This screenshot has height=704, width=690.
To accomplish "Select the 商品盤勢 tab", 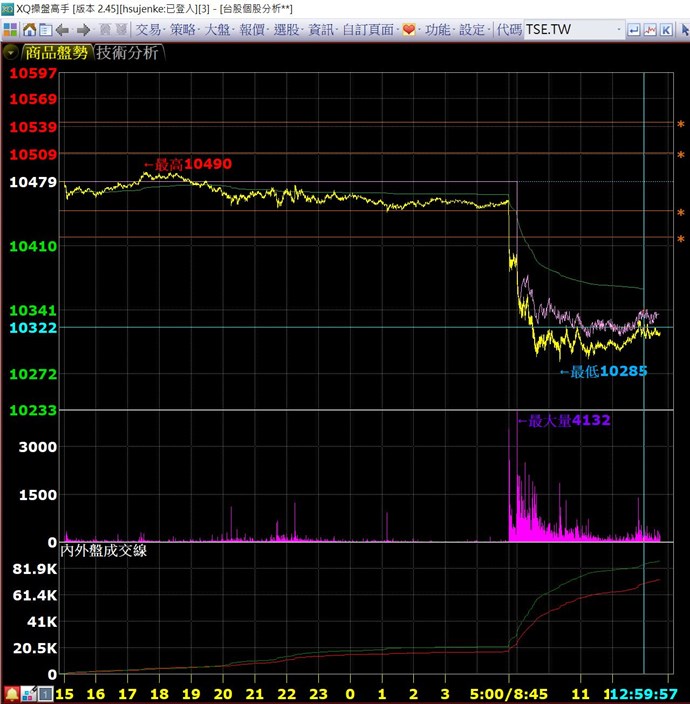I will click(56, 53).
